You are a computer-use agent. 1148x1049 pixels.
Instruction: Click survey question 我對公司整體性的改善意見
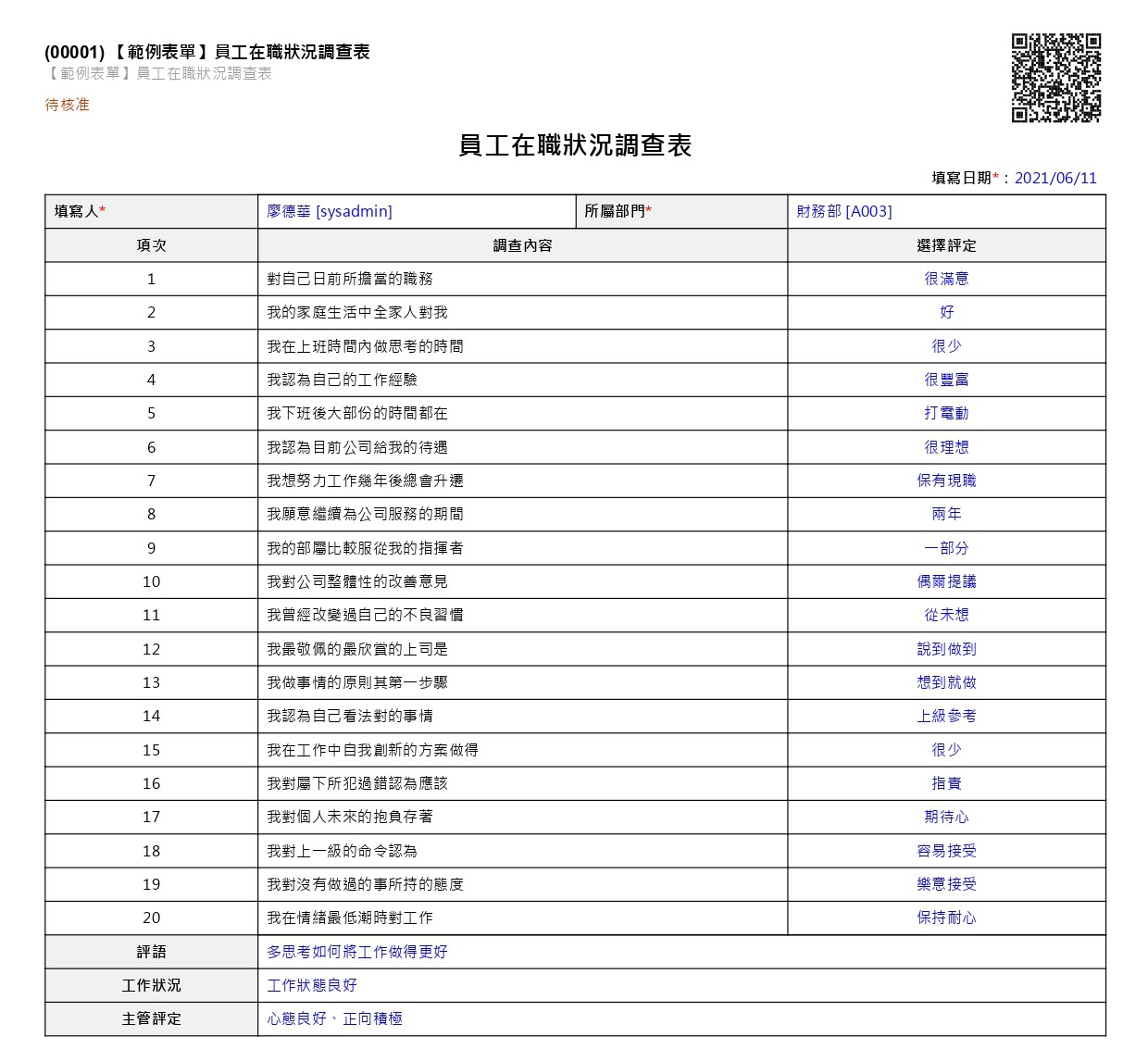pyautogui.click(x=357, y=581)
